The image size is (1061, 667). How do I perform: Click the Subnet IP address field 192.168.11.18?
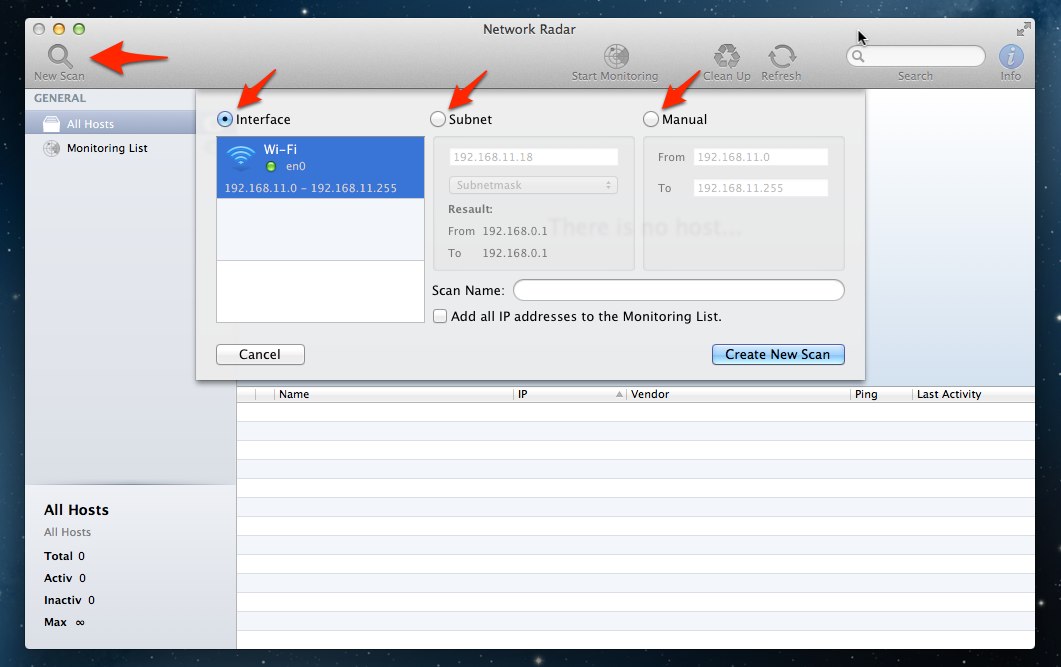pos(533,157)
